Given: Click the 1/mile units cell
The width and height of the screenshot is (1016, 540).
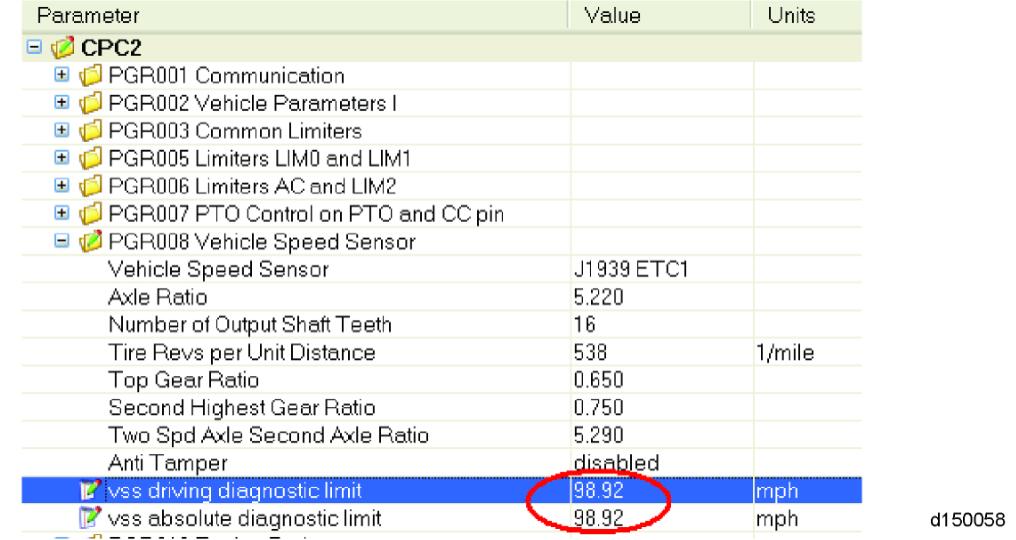Looking at the screenshot, I should 785,352.
